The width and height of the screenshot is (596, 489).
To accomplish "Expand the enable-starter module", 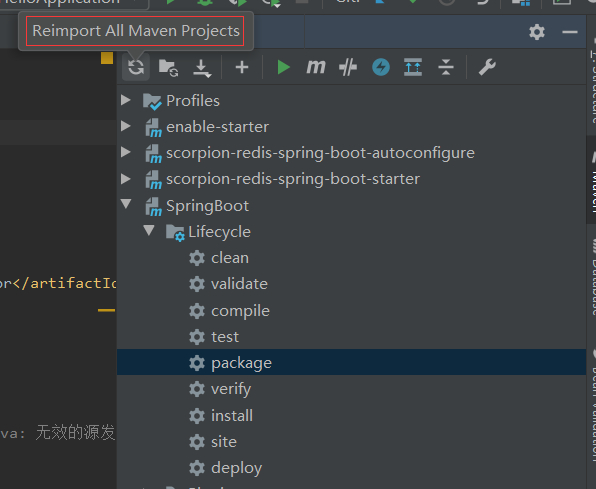I will (x=126, y=126).
